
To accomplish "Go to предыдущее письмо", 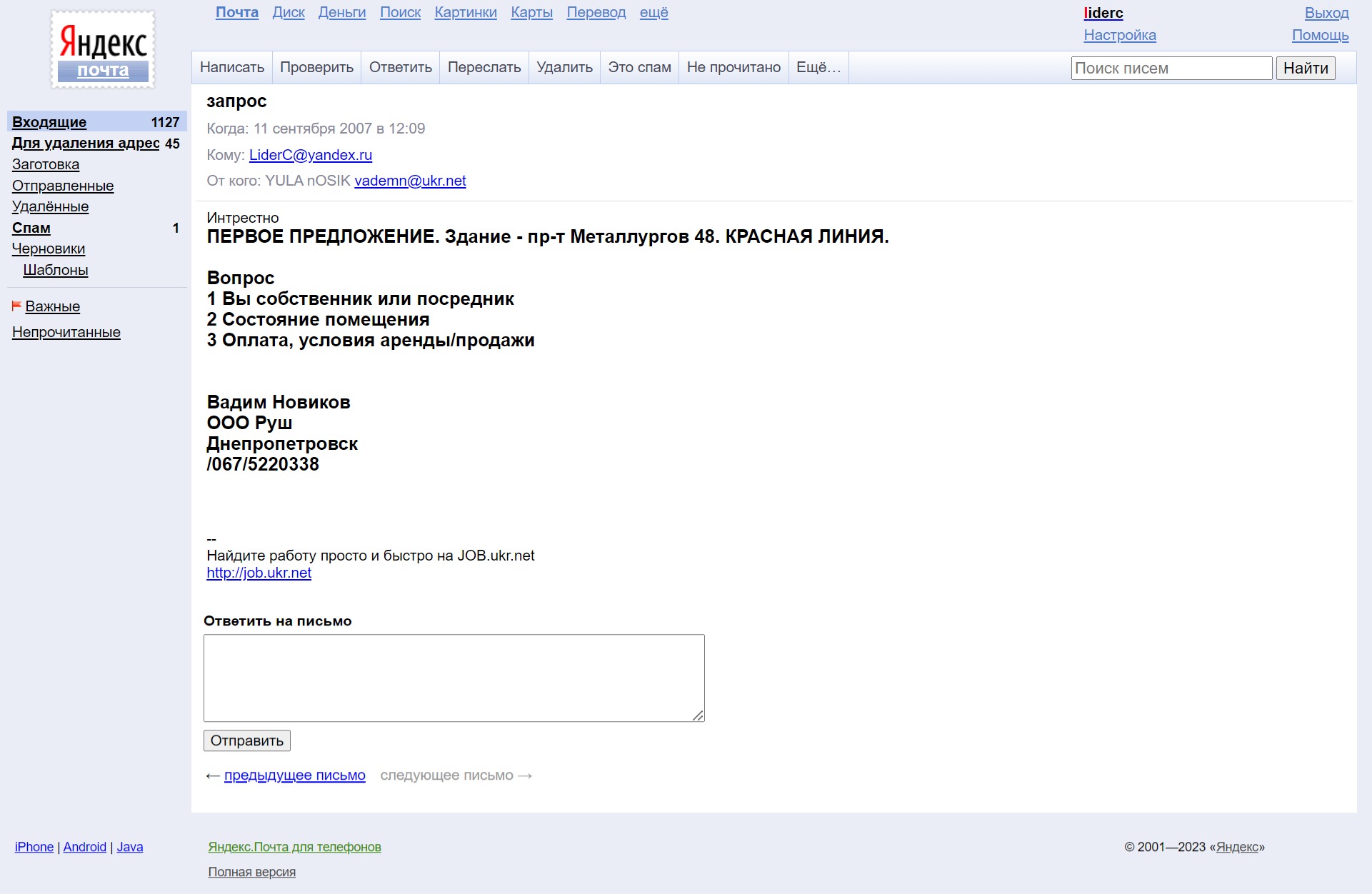I will point(295,775).
